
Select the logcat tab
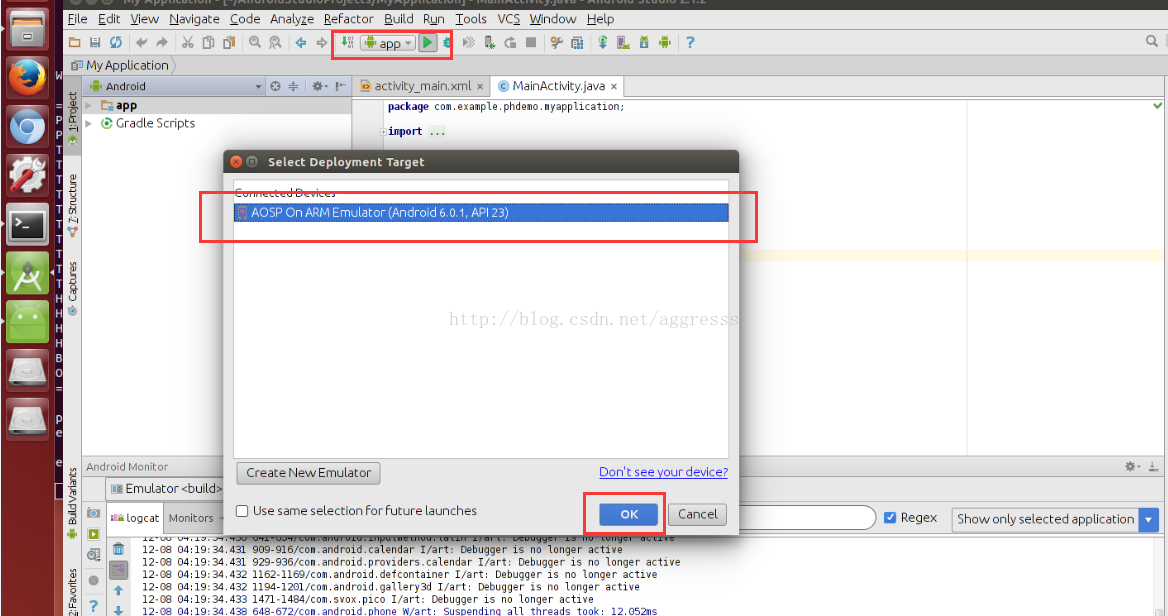point(135,518)
